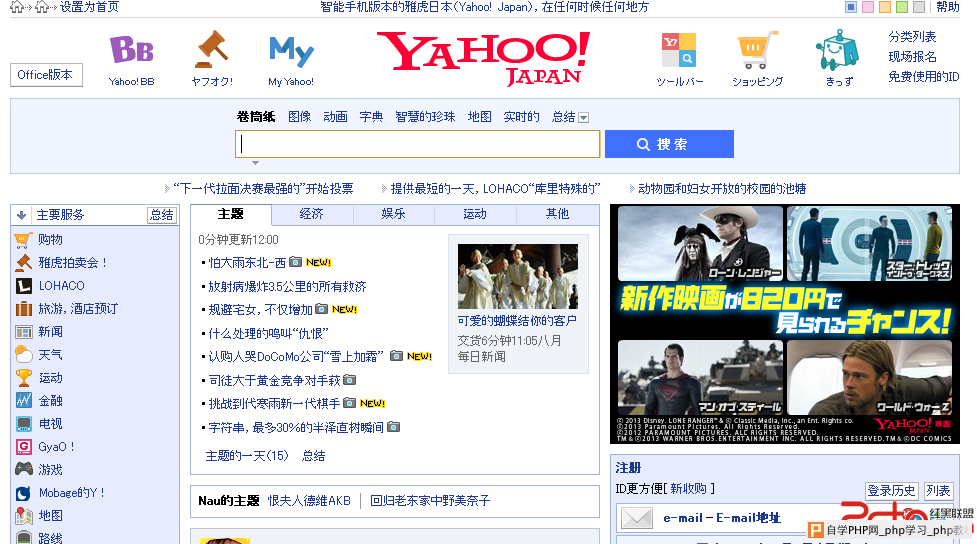The image size is (977, 544).
Task: Click the 电视 TV sidebar icon
Action: (x=24, y=424)
